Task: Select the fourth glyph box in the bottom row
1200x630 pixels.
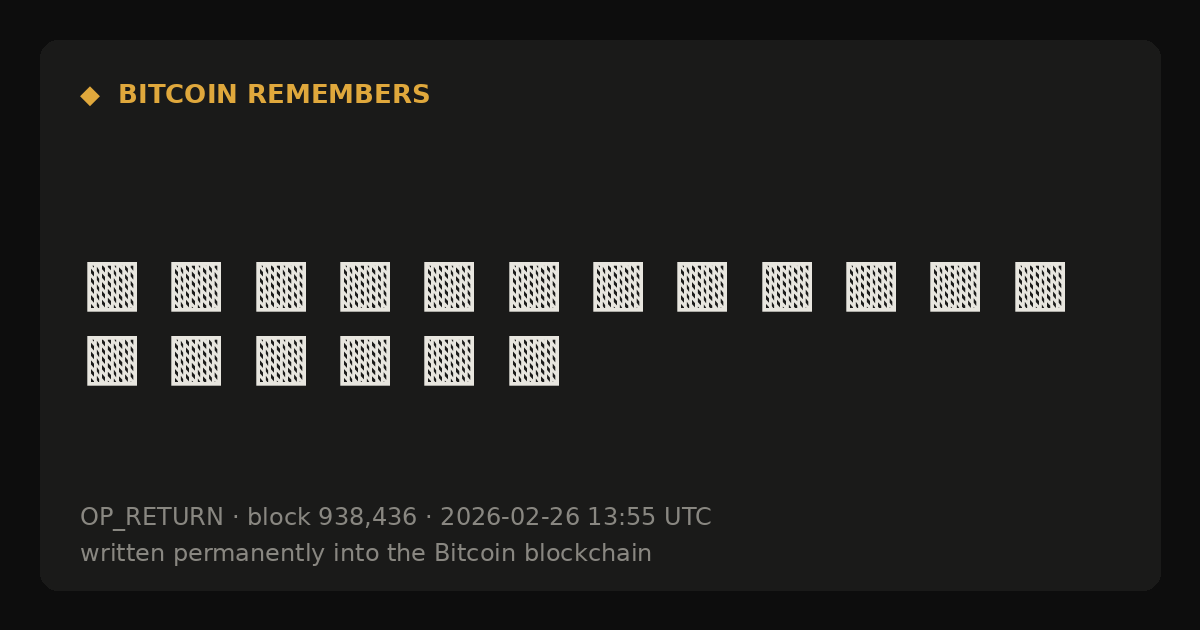Action: click(365, 361)
